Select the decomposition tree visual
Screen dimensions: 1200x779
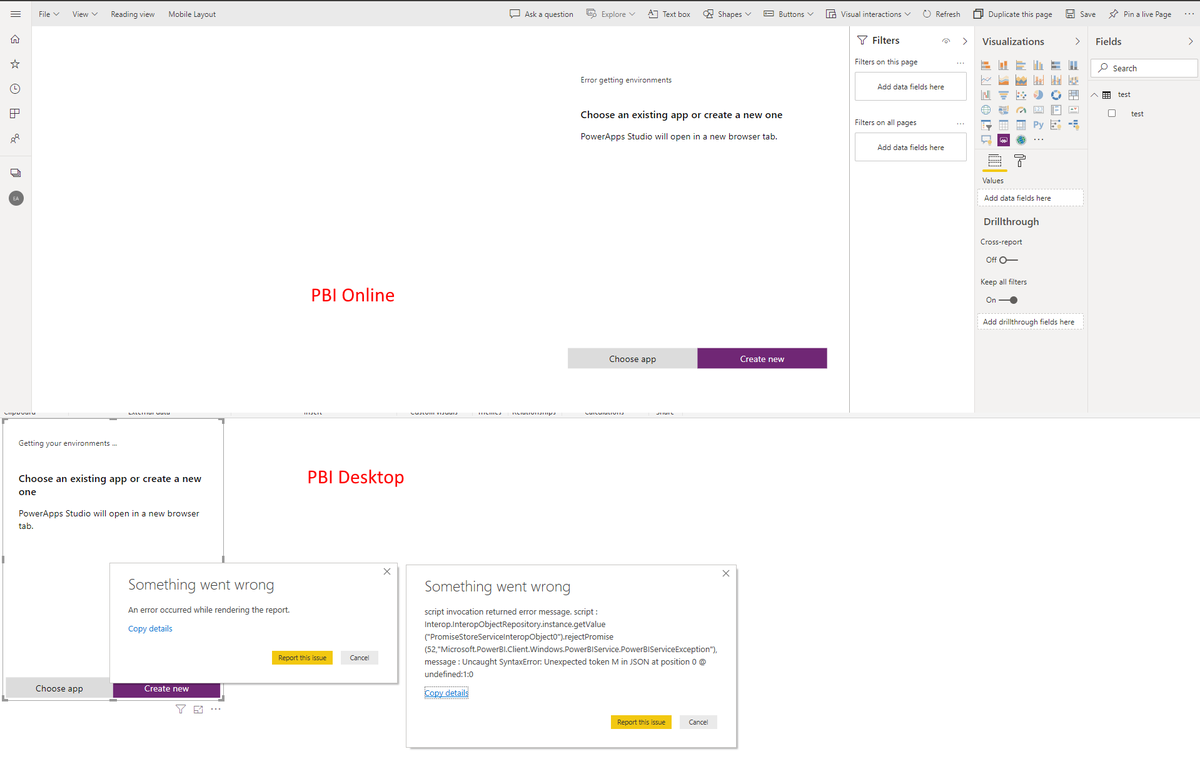pyautogui.click(x=1073, y=125)
